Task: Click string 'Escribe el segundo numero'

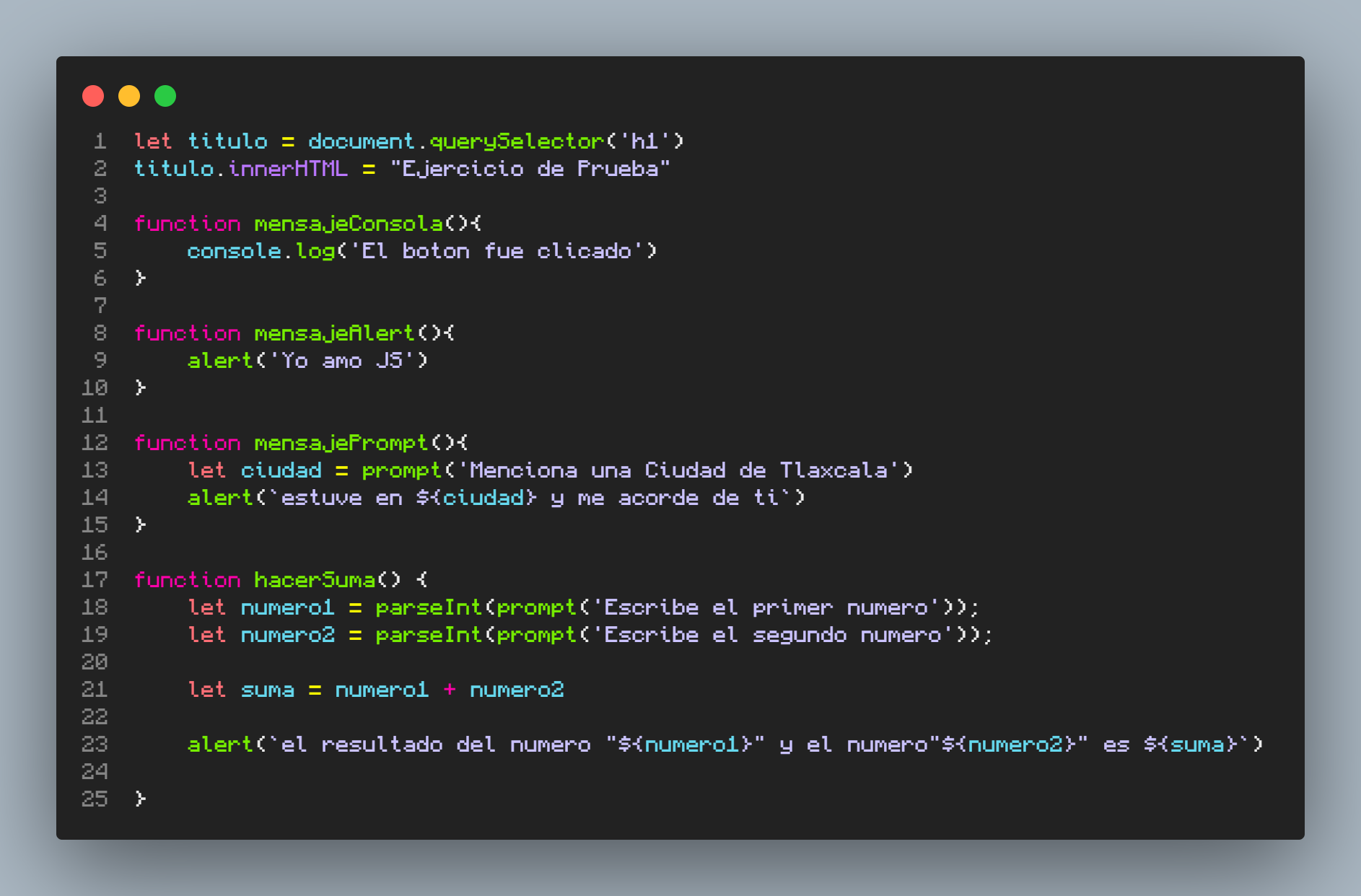Action: 774,635
